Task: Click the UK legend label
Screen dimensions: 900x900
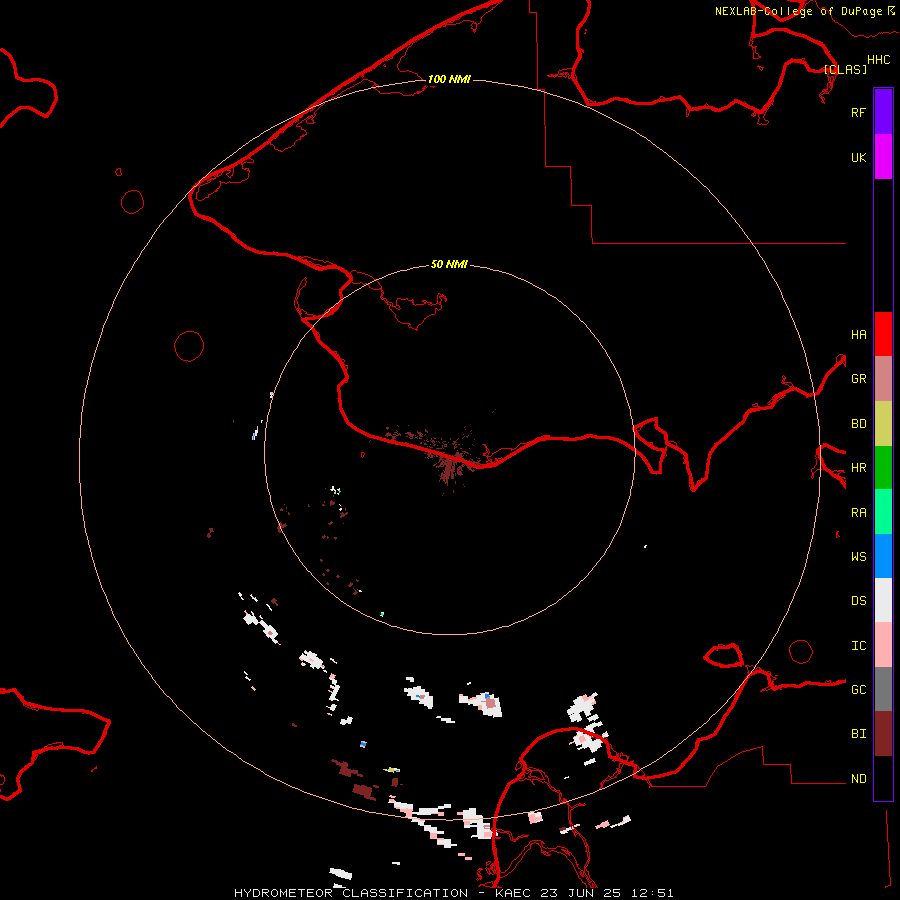Action: [x=858, y=157]
